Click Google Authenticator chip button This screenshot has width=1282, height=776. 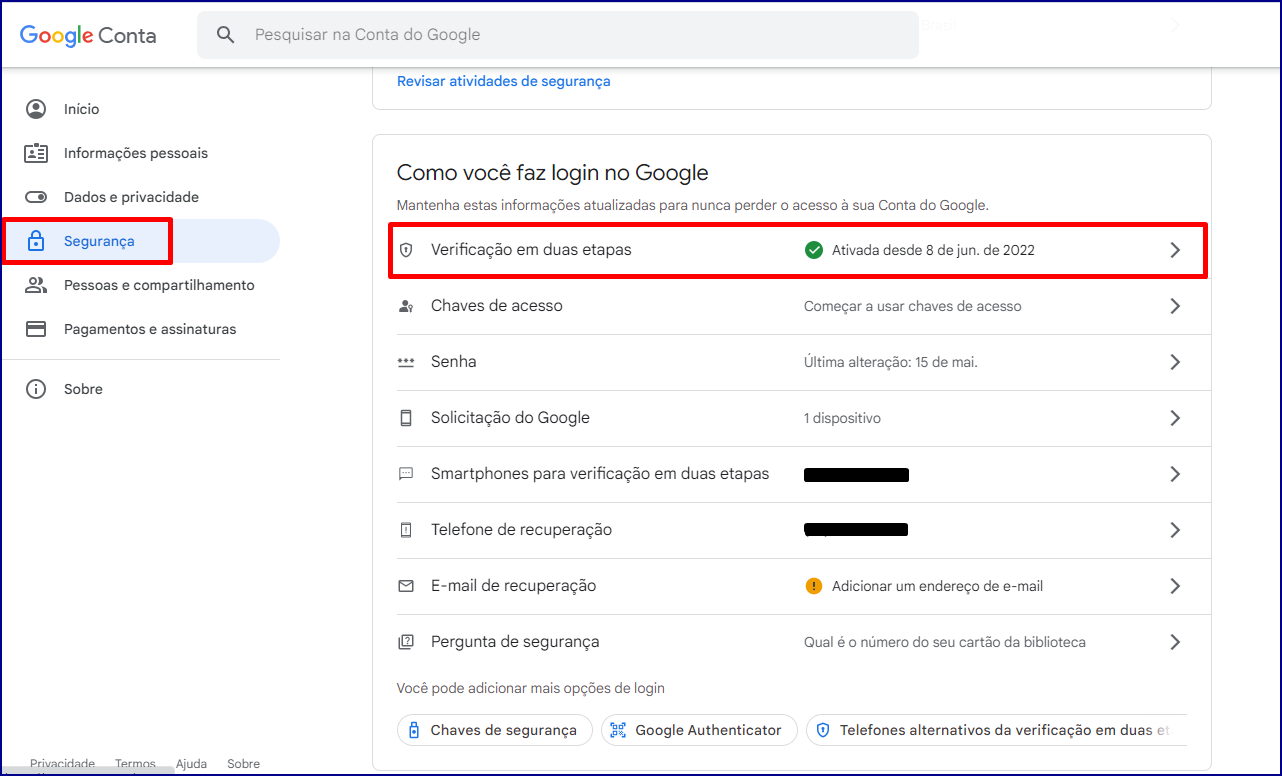699,730
